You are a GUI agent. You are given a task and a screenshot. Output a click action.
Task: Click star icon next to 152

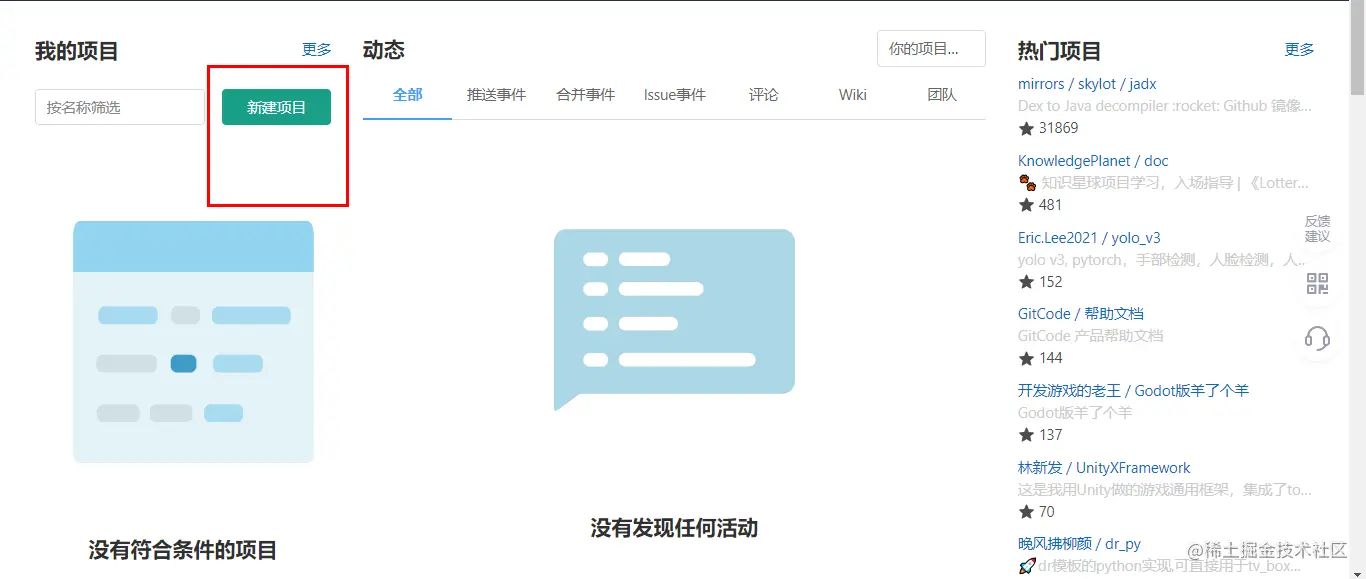click(x=1026, y=282)
